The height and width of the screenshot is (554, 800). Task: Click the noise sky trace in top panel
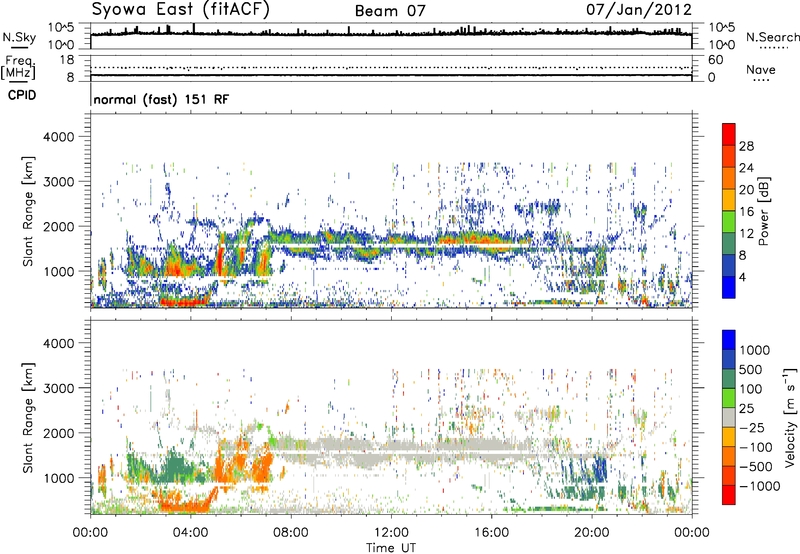pos(391,33)
